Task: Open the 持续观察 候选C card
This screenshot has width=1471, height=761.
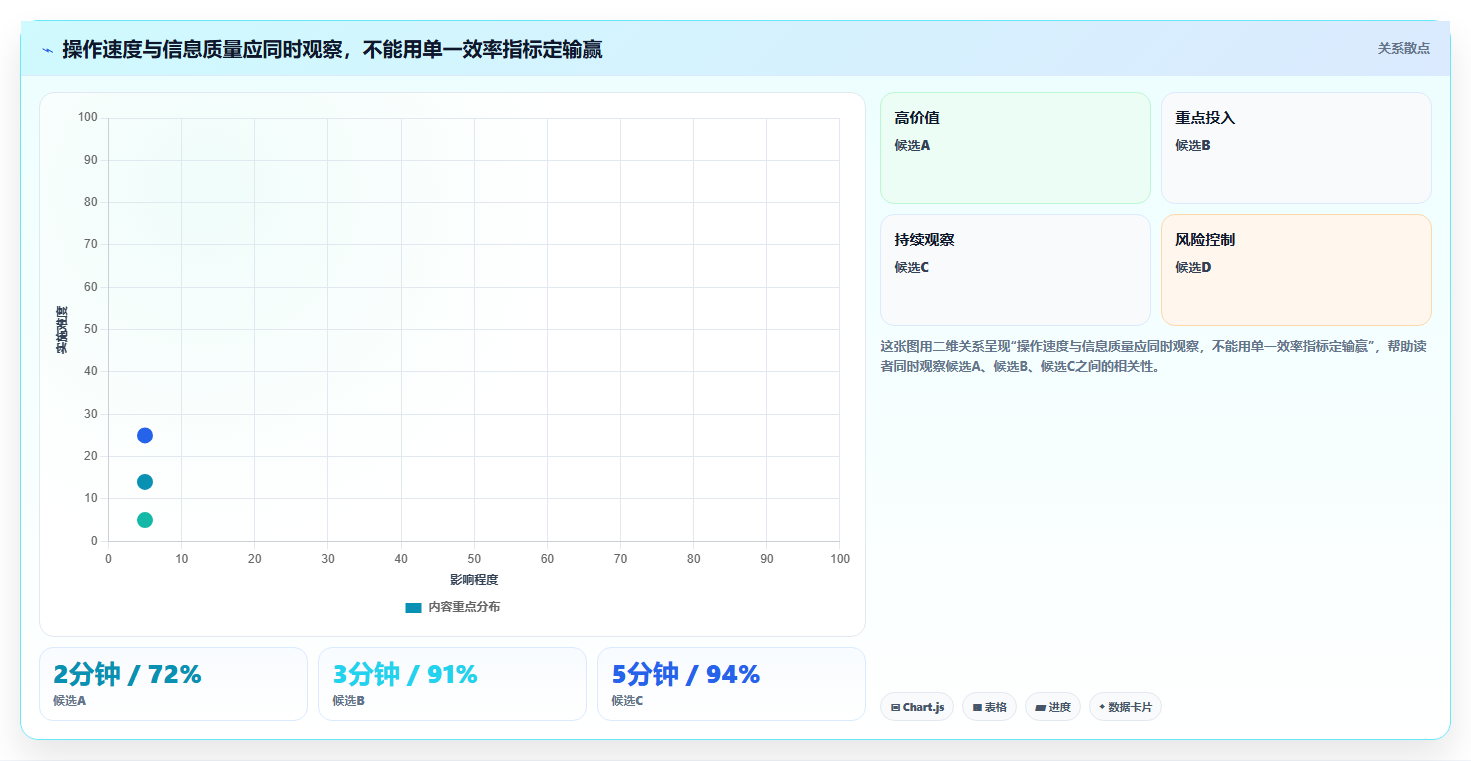Action: [x=1015, y=270]
